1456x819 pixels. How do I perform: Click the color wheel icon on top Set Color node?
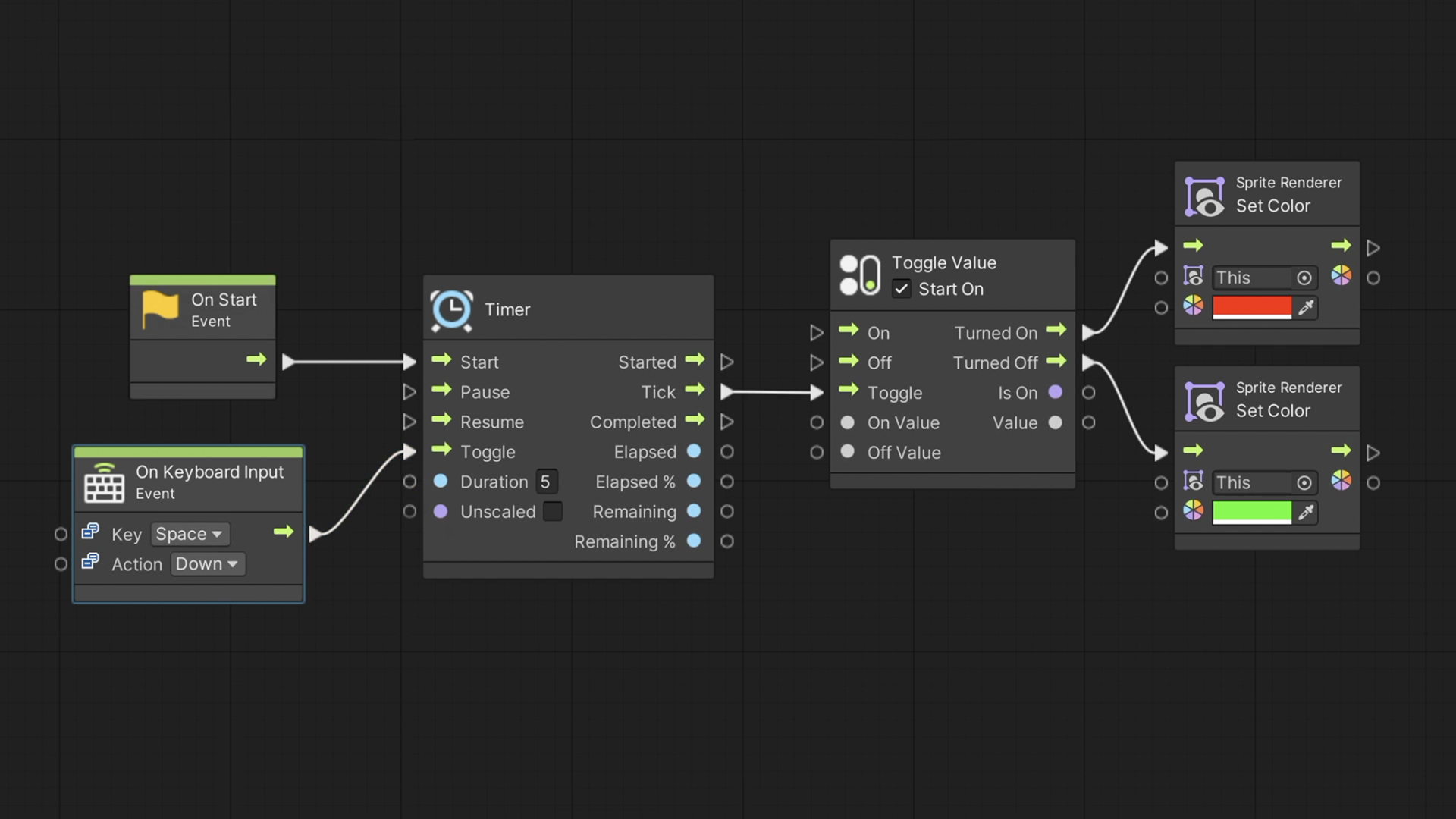[1341, 276]
